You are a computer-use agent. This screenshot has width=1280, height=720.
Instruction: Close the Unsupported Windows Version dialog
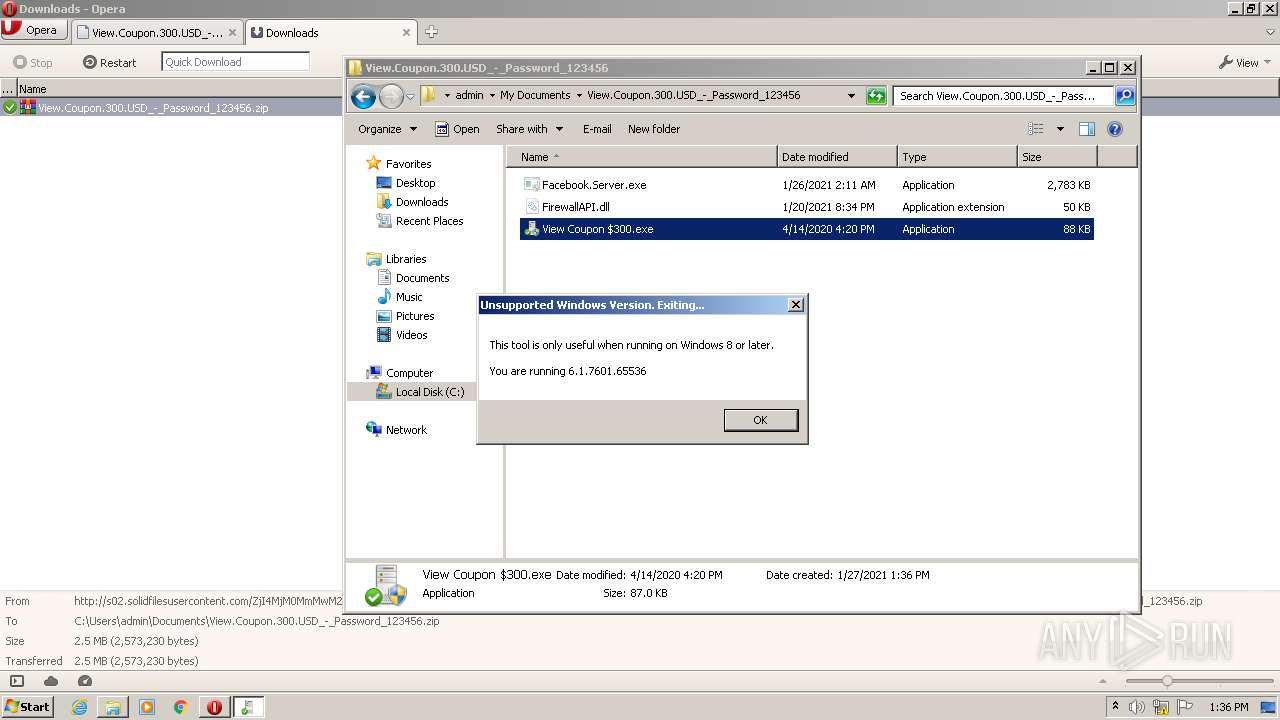(x=796, y=305)
